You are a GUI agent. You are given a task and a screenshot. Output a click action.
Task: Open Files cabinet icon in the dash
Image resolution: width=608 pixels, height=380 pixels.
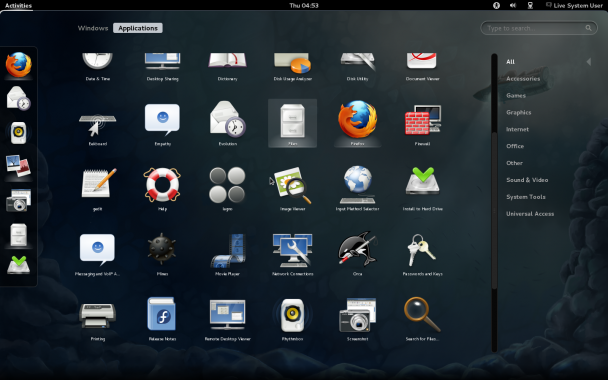18,235
